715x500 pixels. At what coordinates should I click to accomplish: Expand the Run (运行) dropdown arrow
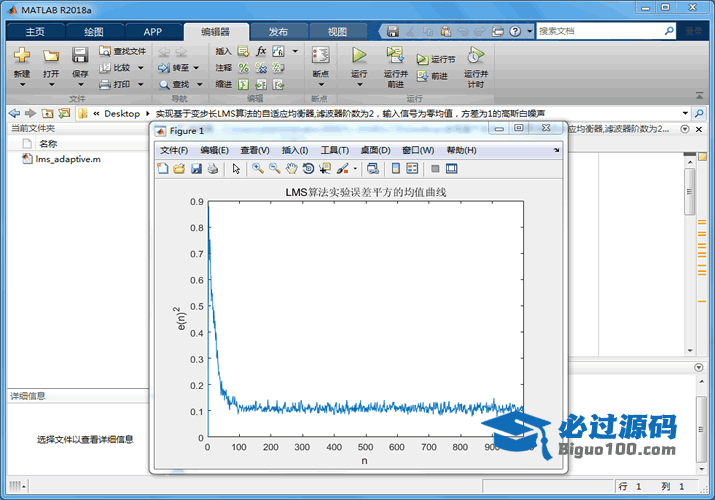pos(359,84)
